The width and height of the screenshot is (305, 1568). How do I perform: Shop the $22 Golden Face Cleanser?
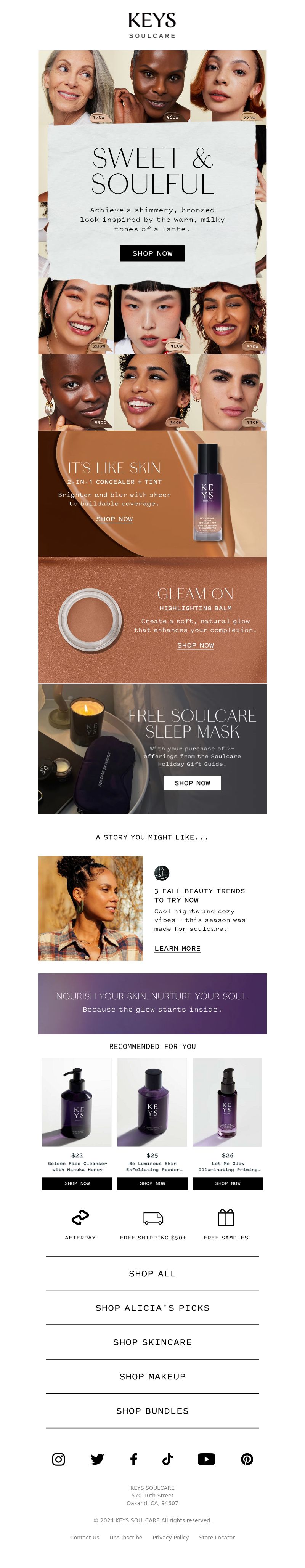(77, 1183)
